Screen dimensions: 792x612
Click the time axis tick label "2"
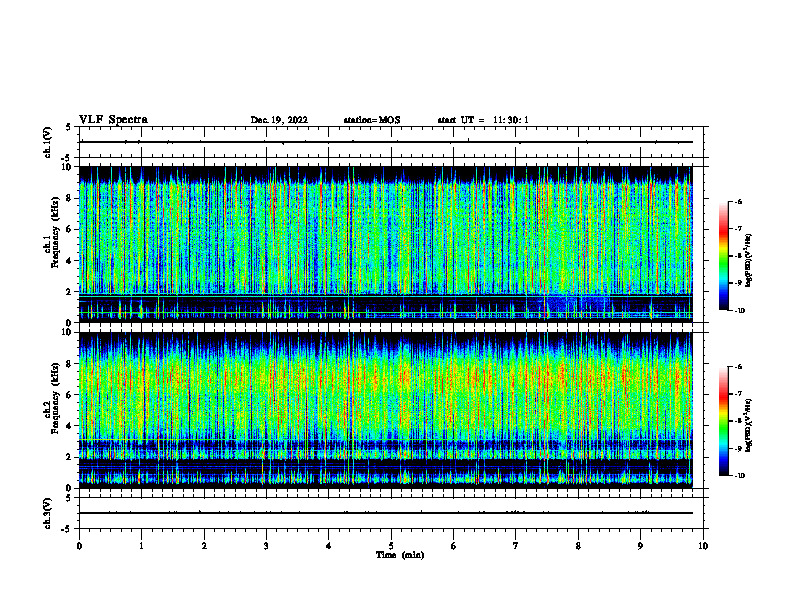coord(204,546)
